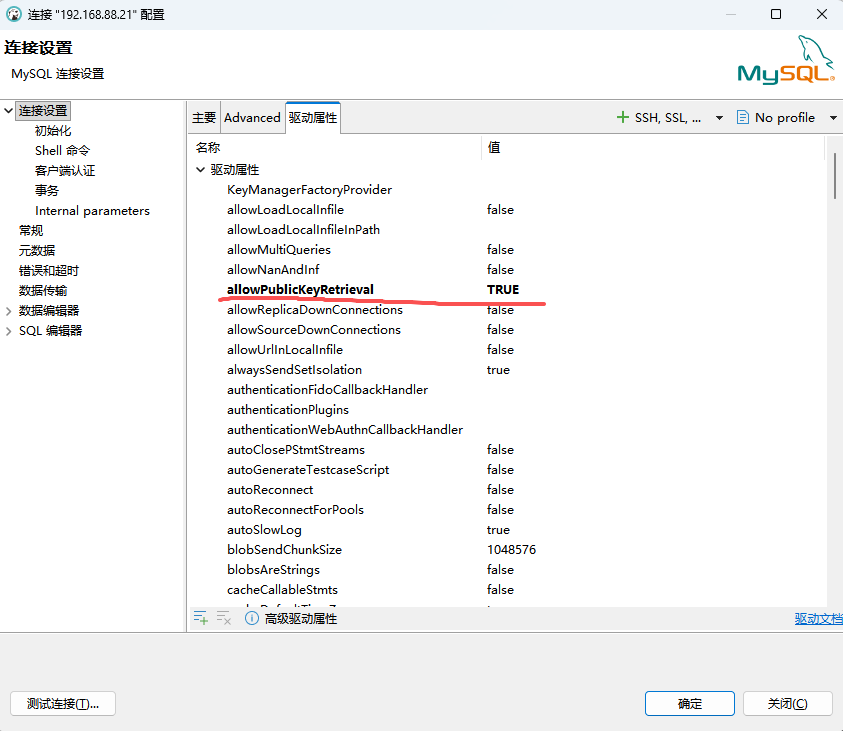This screenshot has height=731, width=843.
Task: Open the 驱动文档 link
Action: (x=818, y=619)
